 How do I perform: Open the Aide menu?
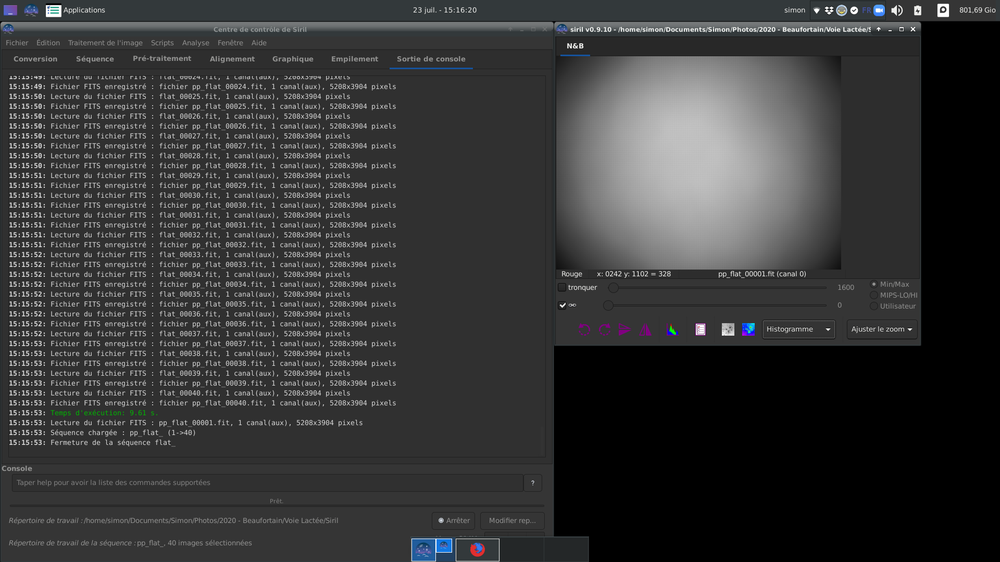tap(259, 43)
